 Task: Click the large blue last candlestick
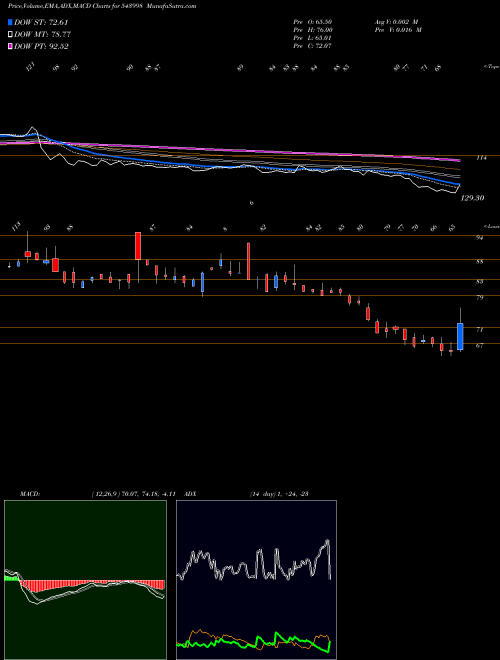[x=460, y=336]
